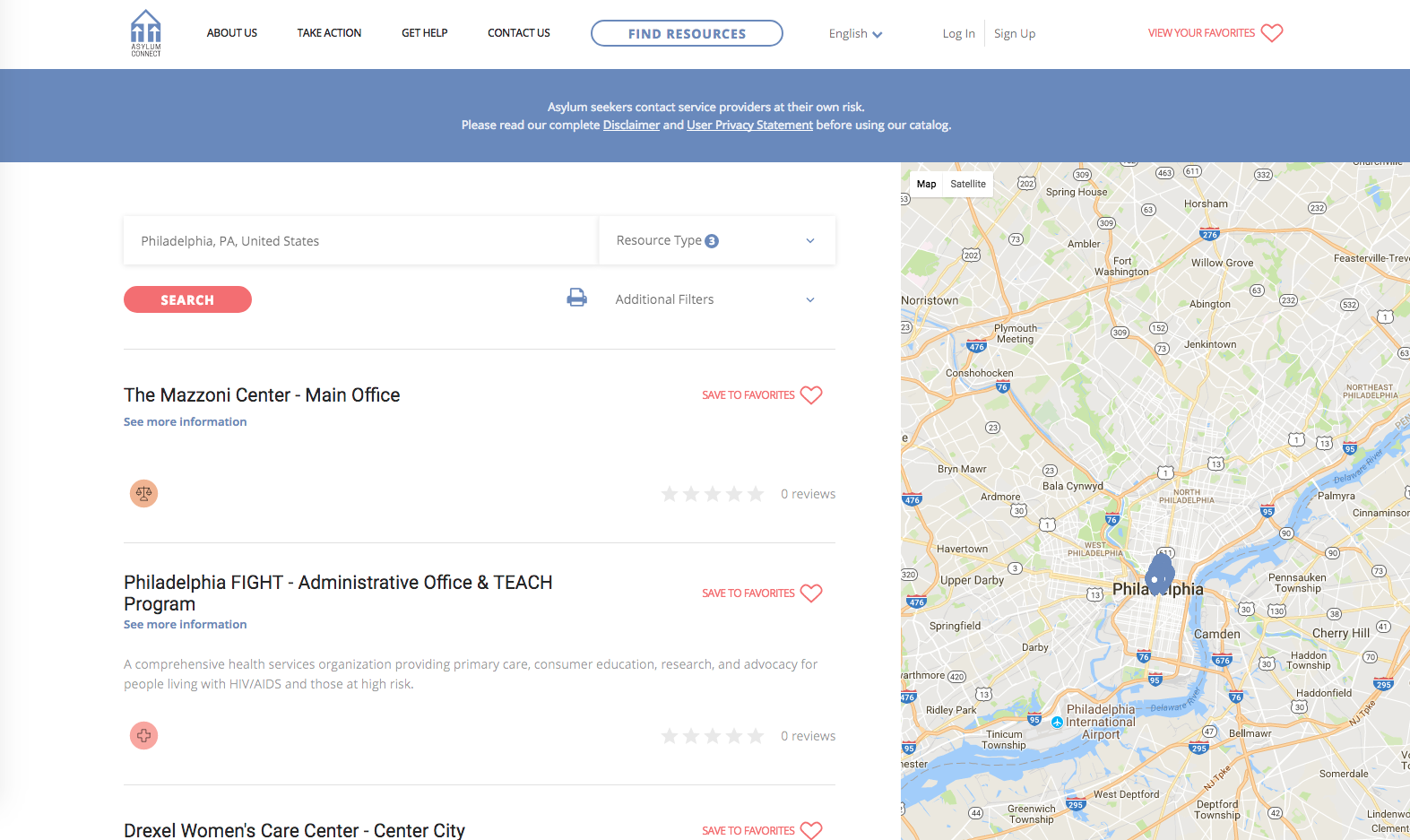Click the Log In link
The image size is (1410, 840).
click(x=958, y=34)
